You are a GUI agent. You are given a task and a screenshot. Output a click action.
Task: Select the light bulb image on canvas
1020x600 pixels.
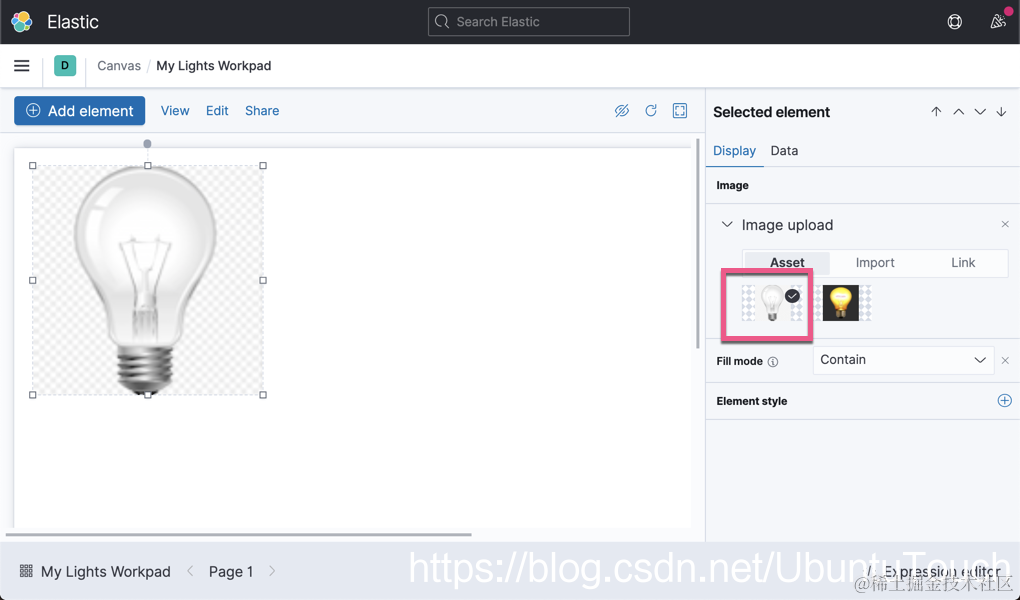(x=148, y=280)
